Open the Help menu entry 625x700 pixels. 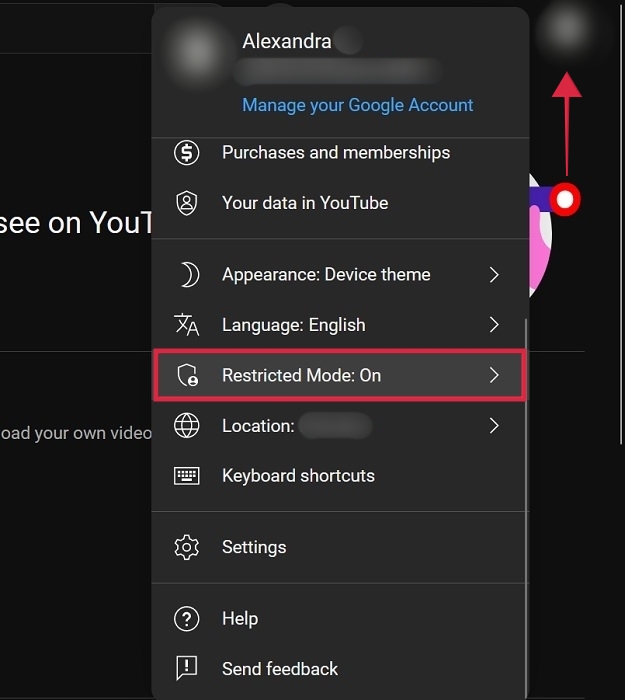coord(340,619)
